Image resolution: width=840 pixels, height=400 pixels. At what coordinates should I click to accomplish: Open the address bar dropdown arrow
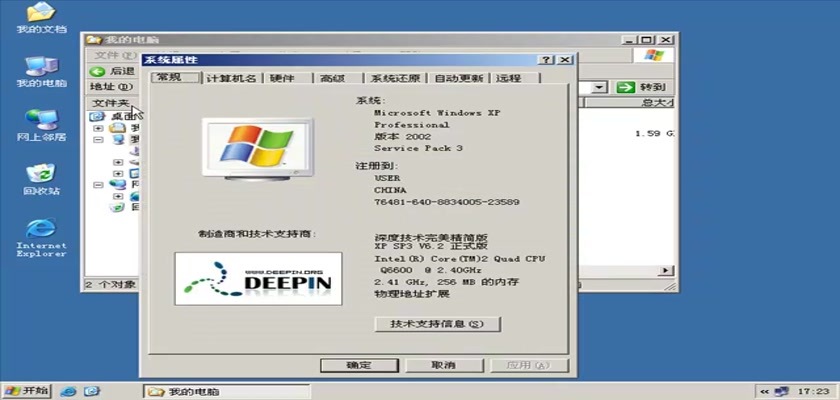tap(600, 88)
